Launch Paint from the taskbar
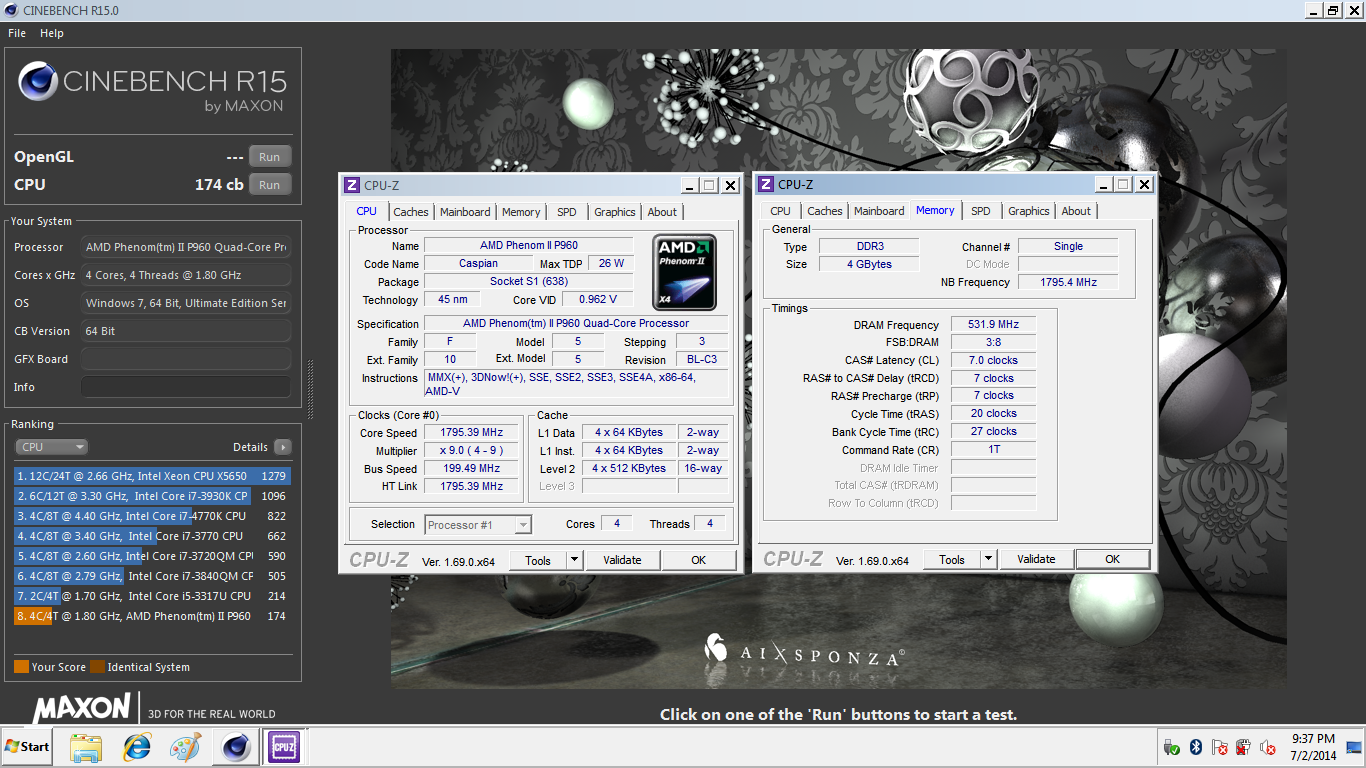 click(185, 746)
